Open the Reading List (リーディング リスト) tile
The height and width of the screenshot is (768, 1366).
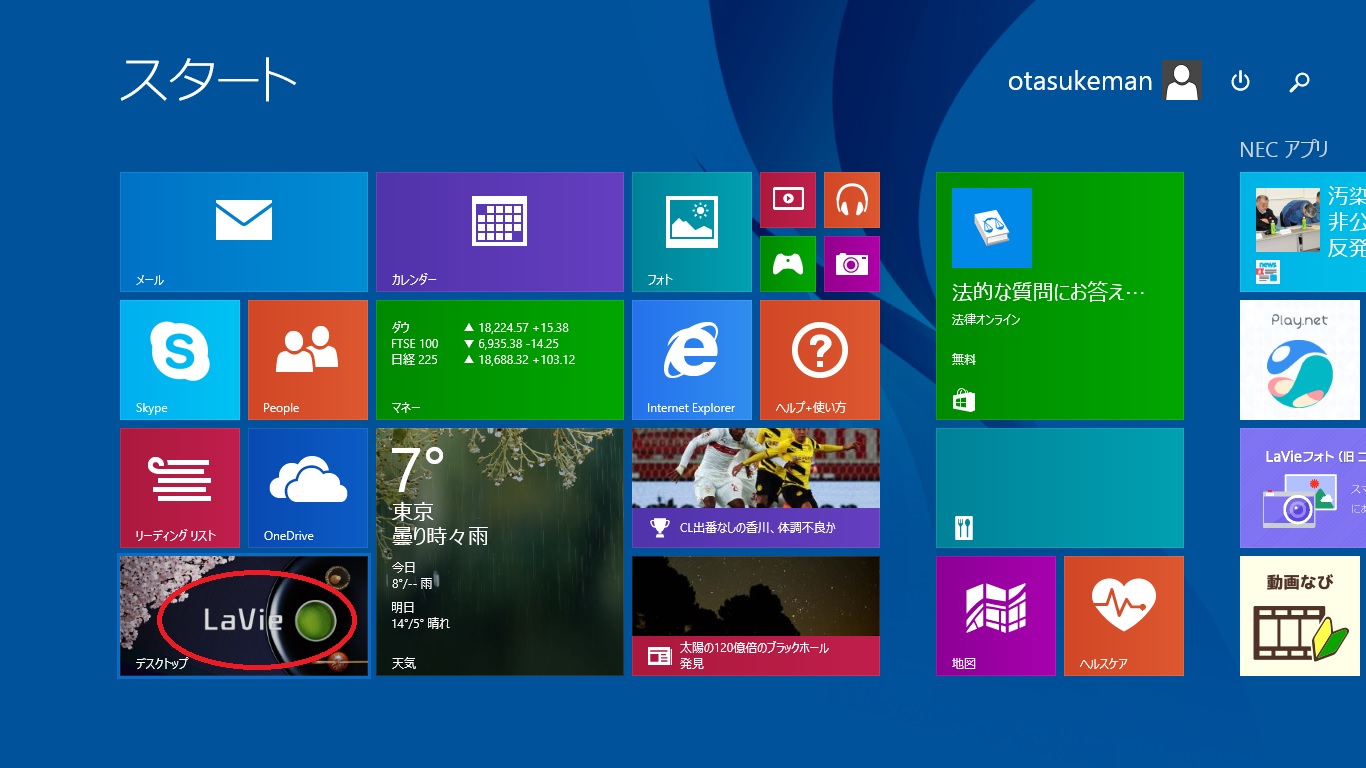[x=180, y=488]
